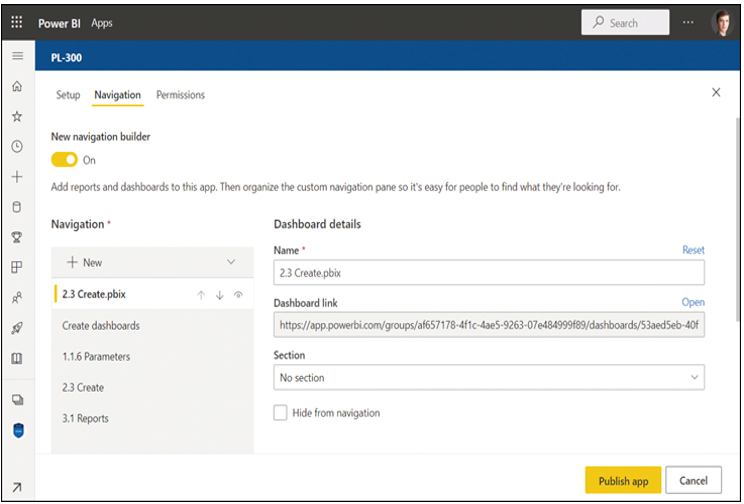Open Favorites star icon in sidebar

pos(17,116)
